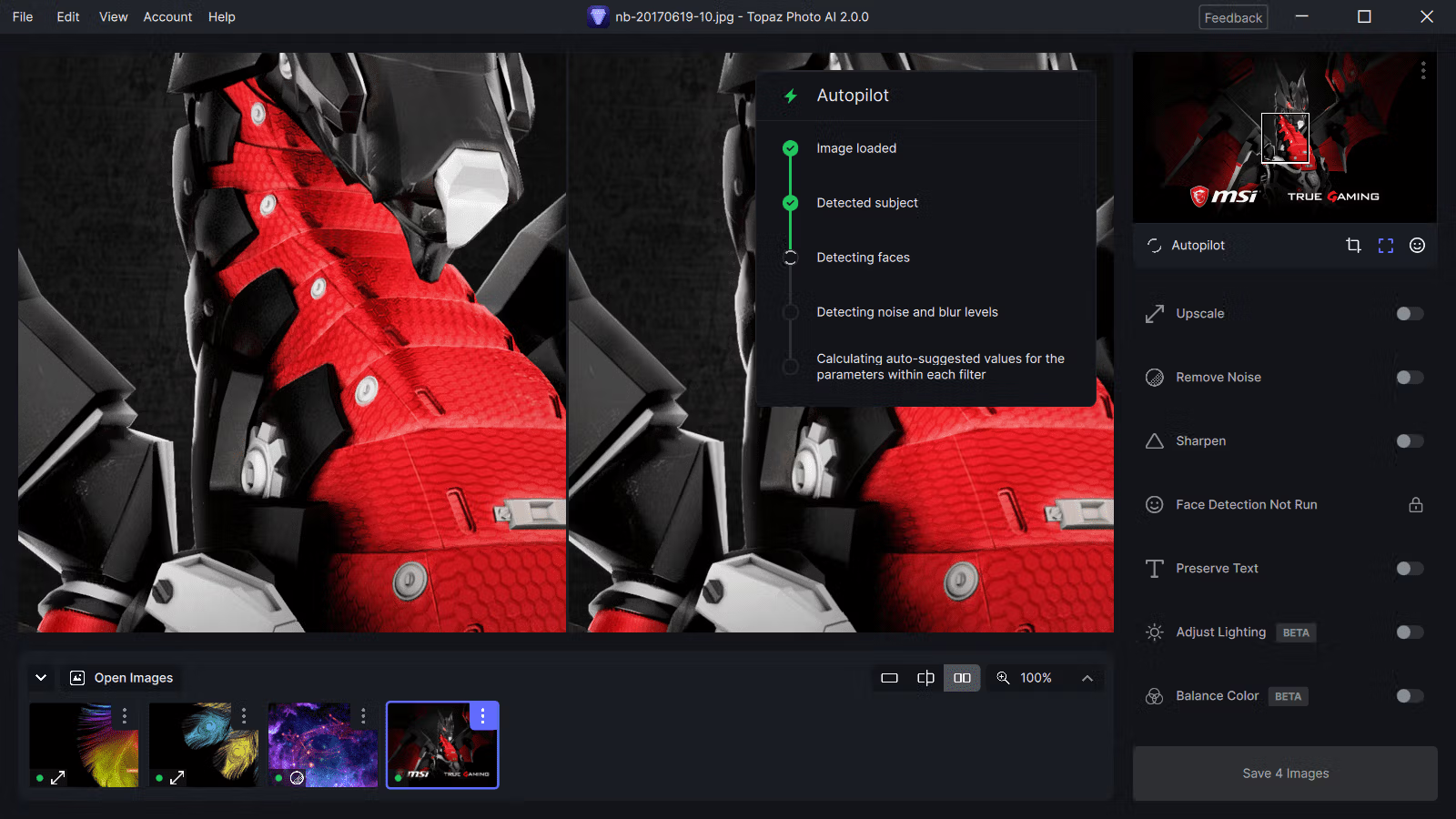This screenshot has width=1456, height=819.
Task: Click the Adjust Lighting label
Action: click(1221, 632)
